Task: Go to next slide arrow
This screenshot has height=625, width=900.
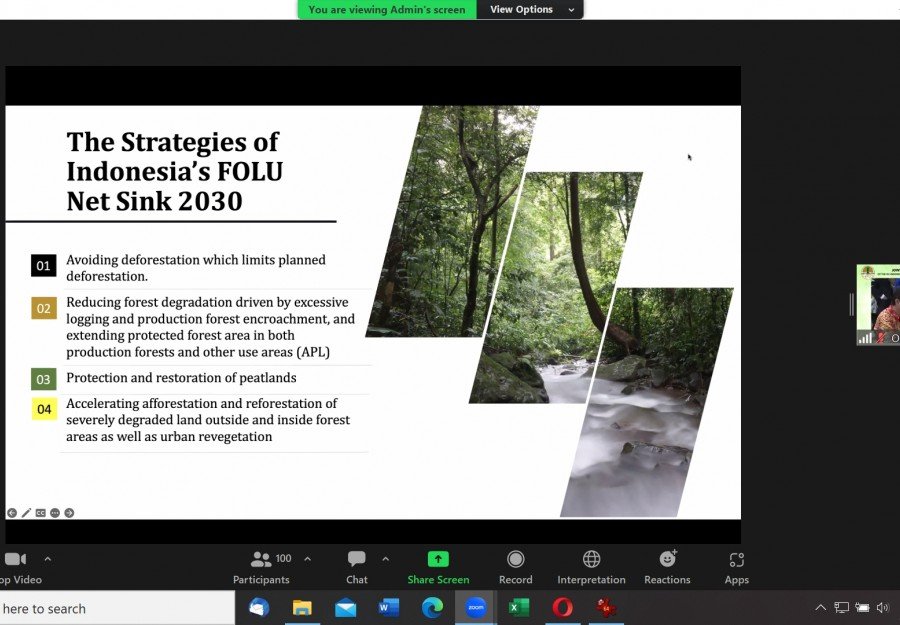Action: 69,513
